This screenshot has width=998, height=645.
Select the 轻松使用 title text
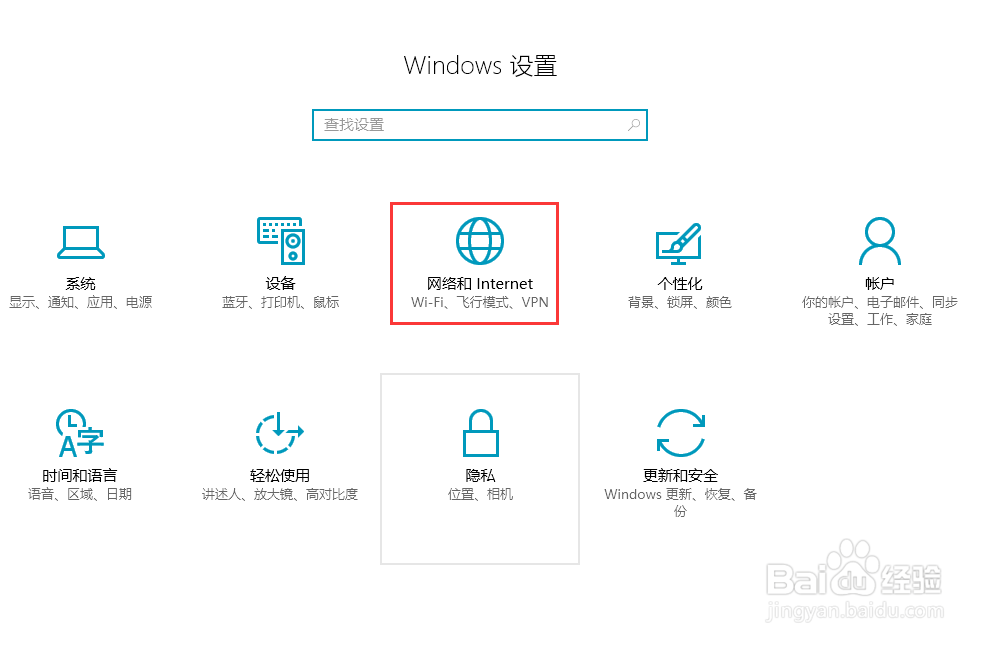[280, 476]
